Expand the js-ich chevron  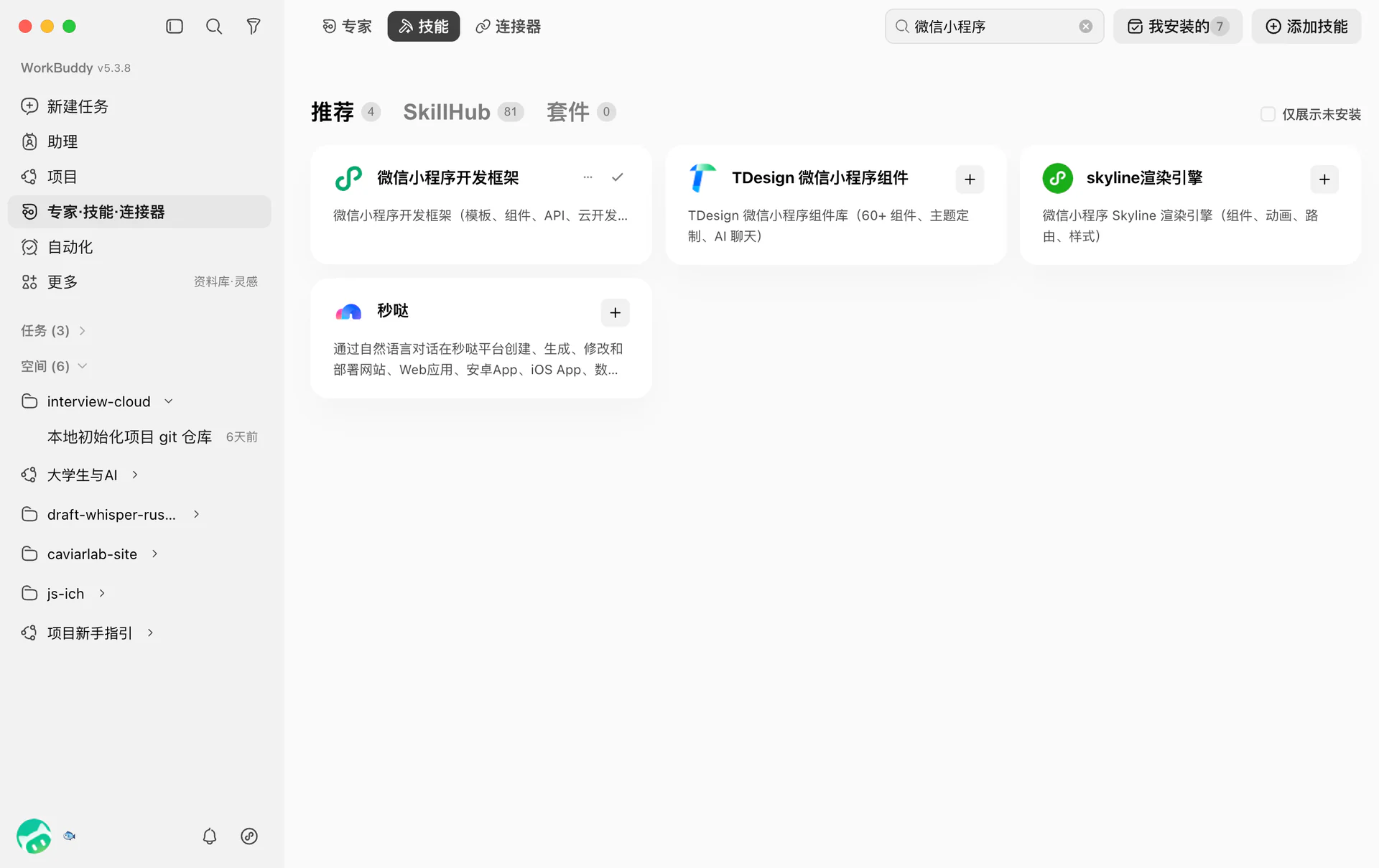pos(102,593)
